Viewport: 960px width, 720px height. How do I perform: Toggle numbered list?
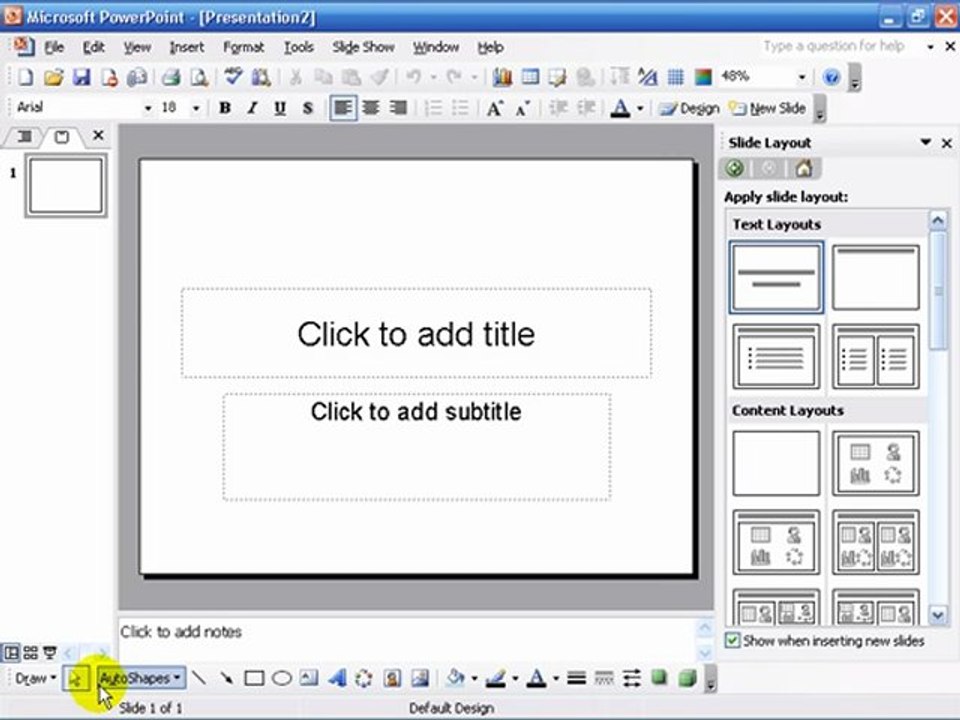click(433, 108)
